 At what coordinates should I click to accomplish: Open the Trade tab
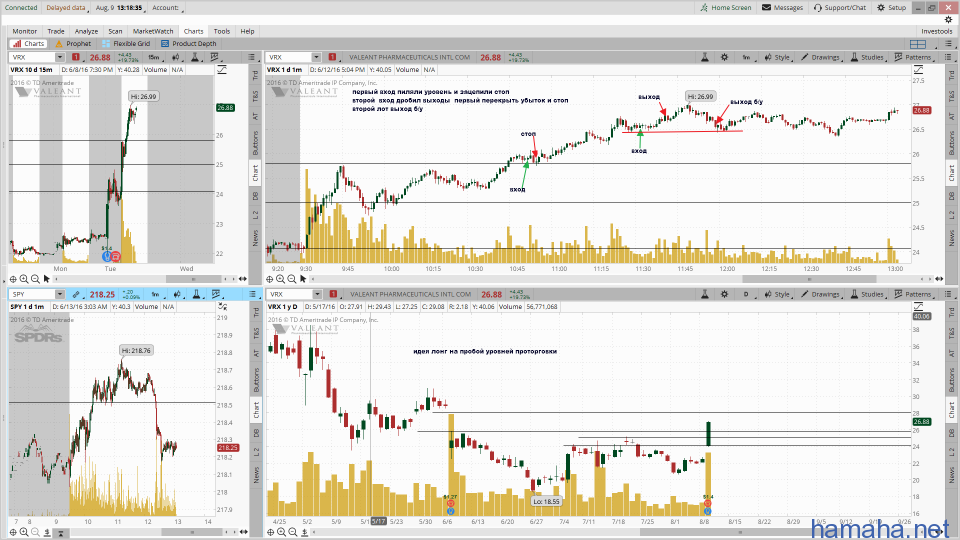[x=56, y=31]
